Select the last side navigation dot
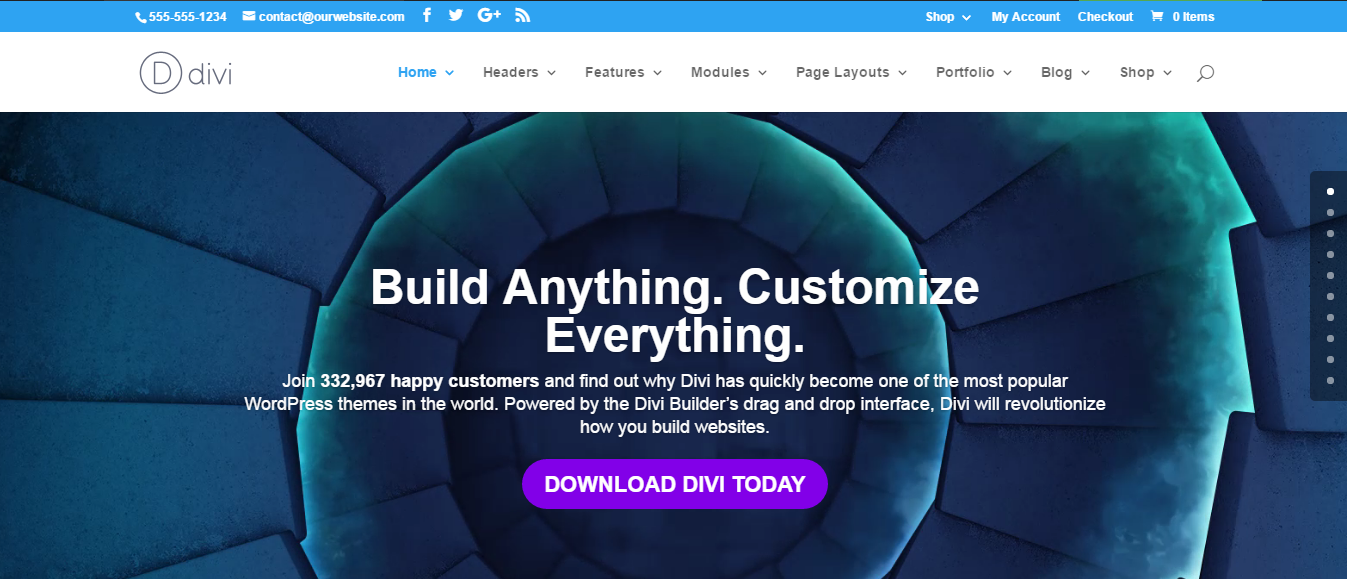This screenshot has height=579, width=1347. pyautogui.click(x=1330, y=380)
